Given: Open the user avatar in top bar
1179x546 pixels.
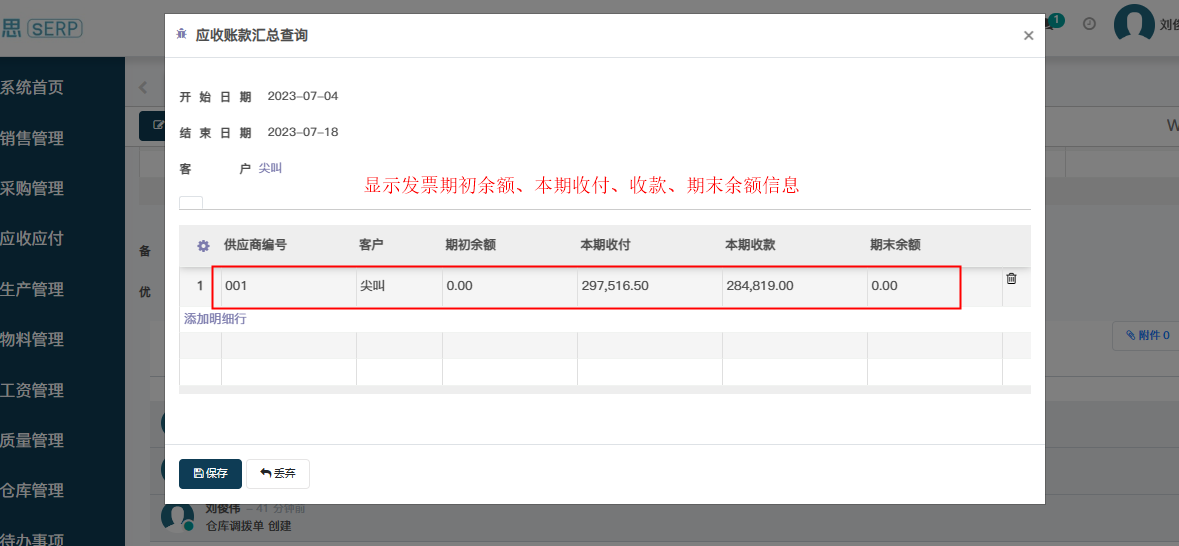Looking at the screenshot, I should [1134, 24].
